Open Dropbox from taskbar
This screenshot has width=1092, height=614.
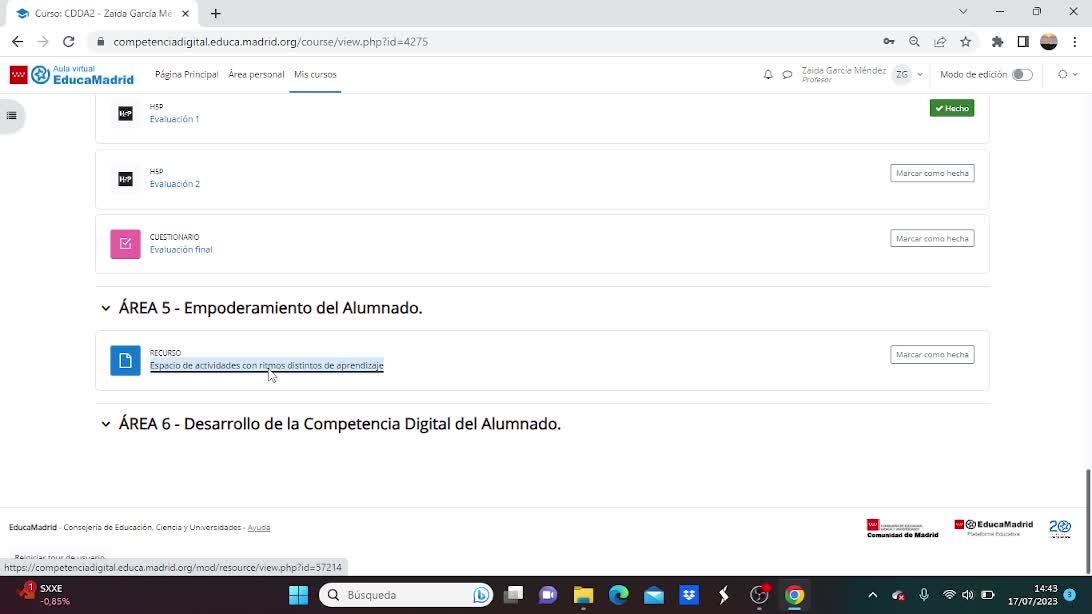pos(689,595)
